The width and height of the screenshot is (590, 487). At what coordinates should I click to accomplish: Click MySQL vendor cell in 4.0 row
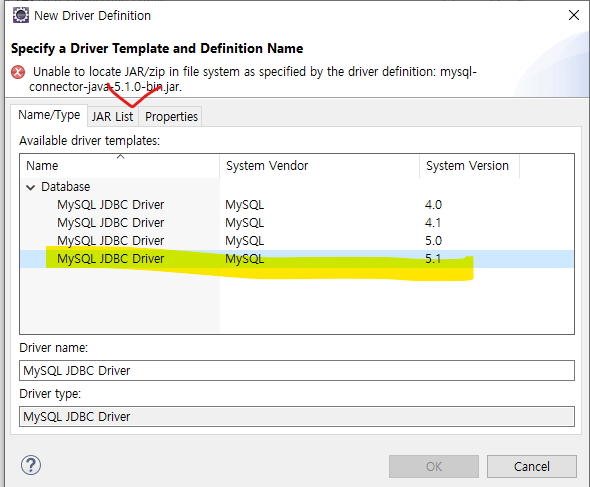[x=245, y=205]
